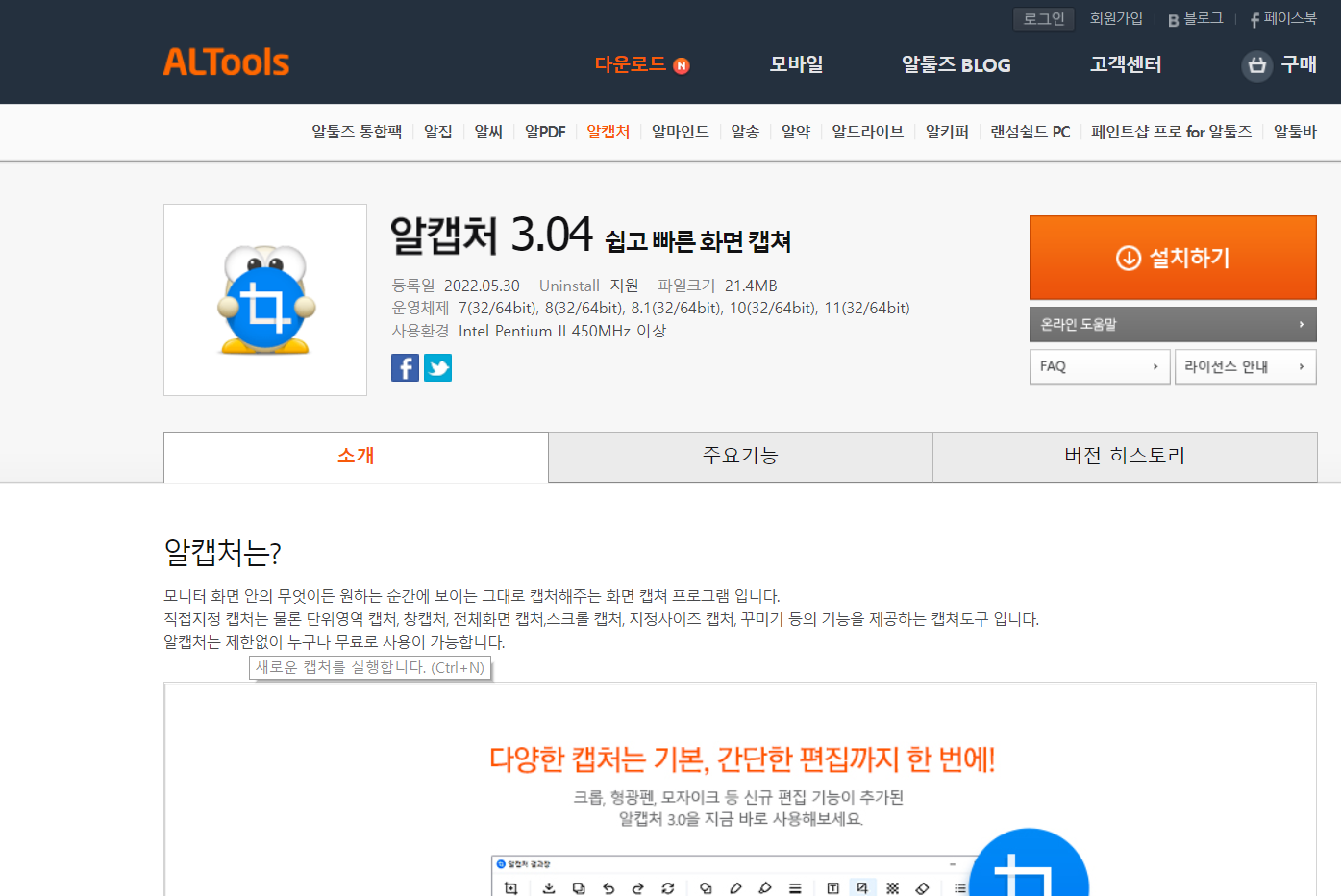Click the crop icon in preview toolbar

pyautogui.click(x=510, y=888)
